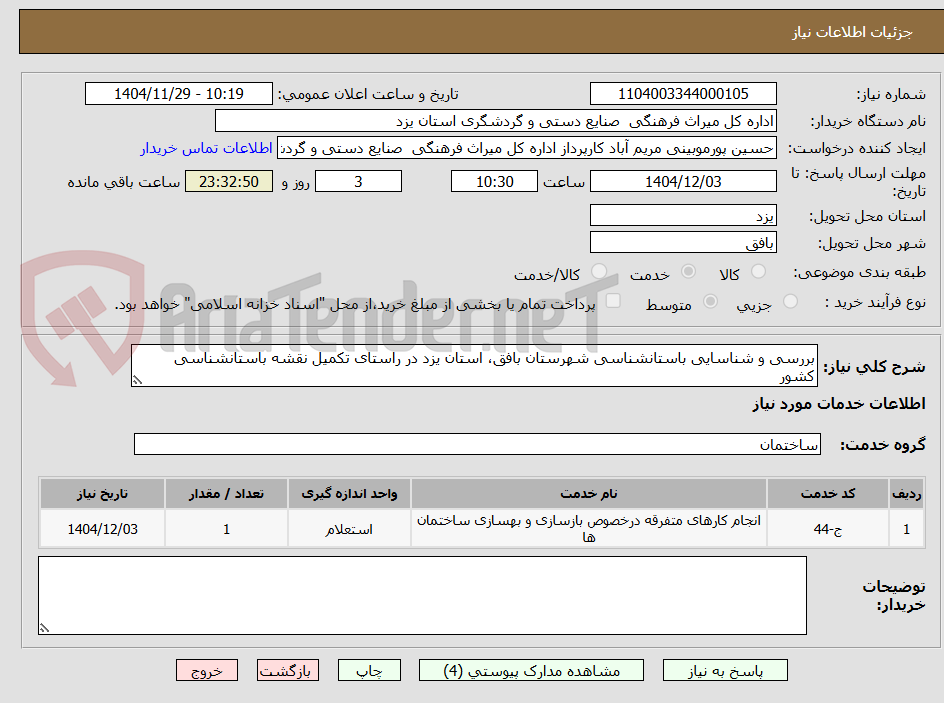The height and width of the screenshot is (703, 944).
Task: Select the جزیی purchase type radio
Action: [x=790, y=301]
